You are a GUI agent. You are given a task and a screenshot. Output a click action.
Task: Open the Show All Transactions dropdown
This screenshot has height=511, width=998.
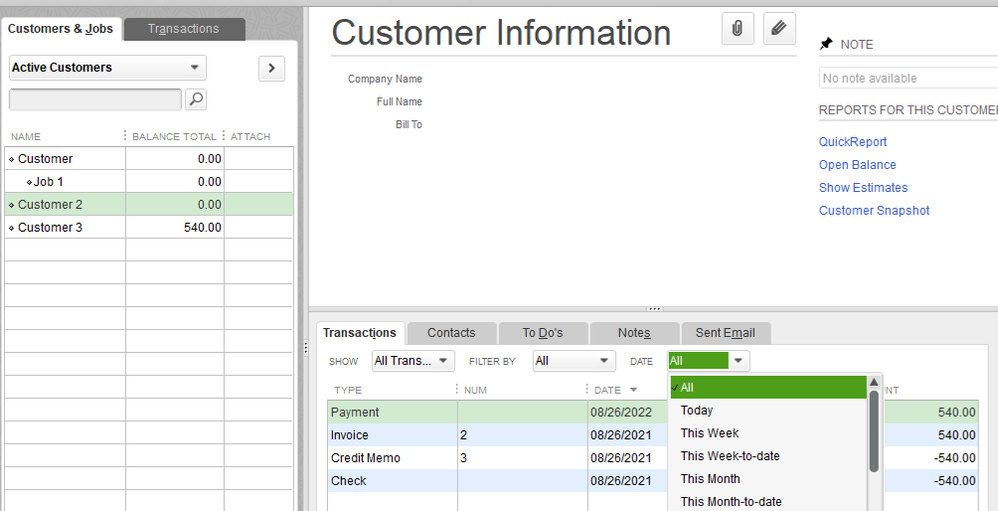tap(413, 361)
